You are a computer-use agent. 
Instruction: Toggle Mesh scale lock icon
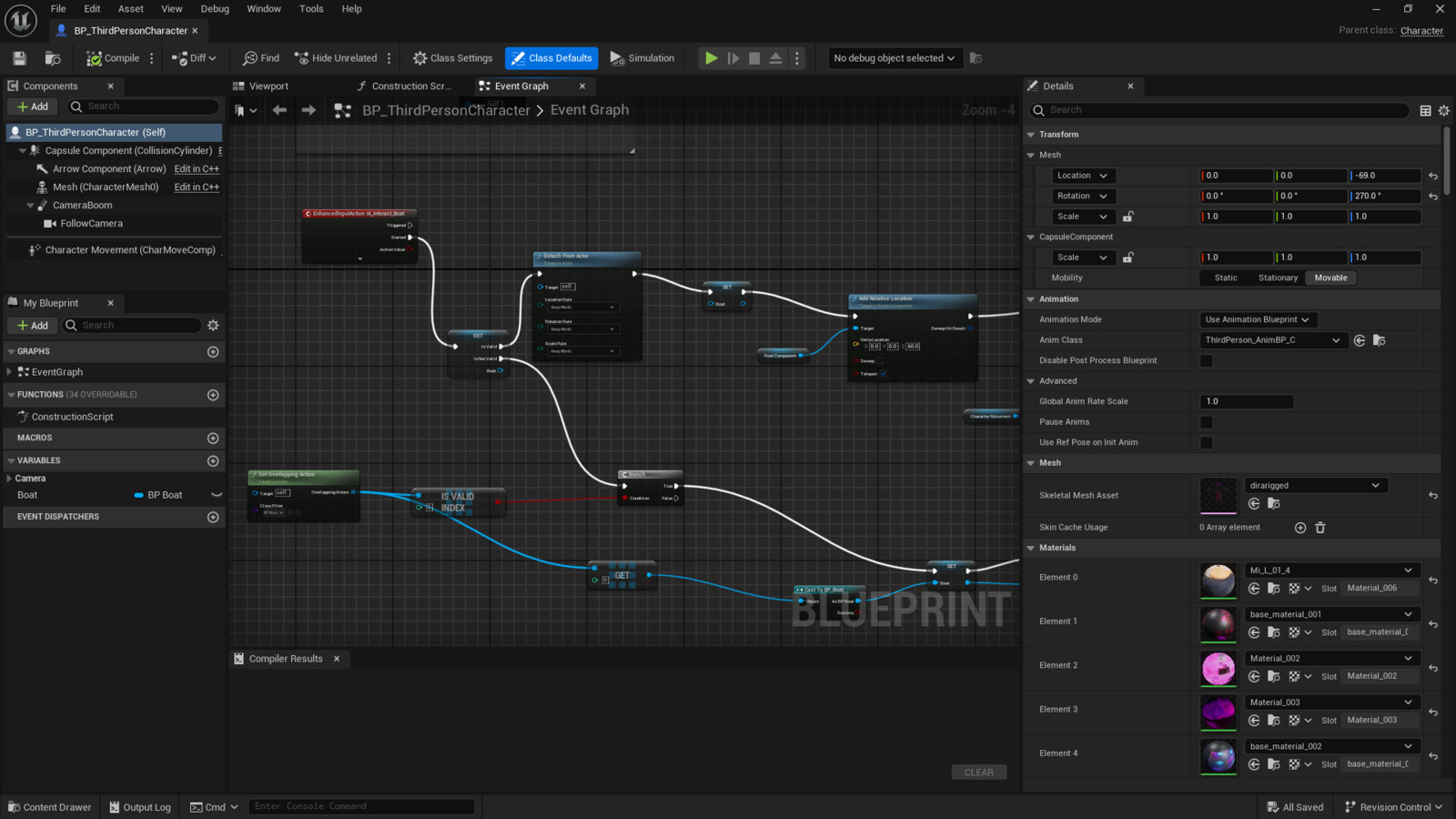(x=1128, y=217)
